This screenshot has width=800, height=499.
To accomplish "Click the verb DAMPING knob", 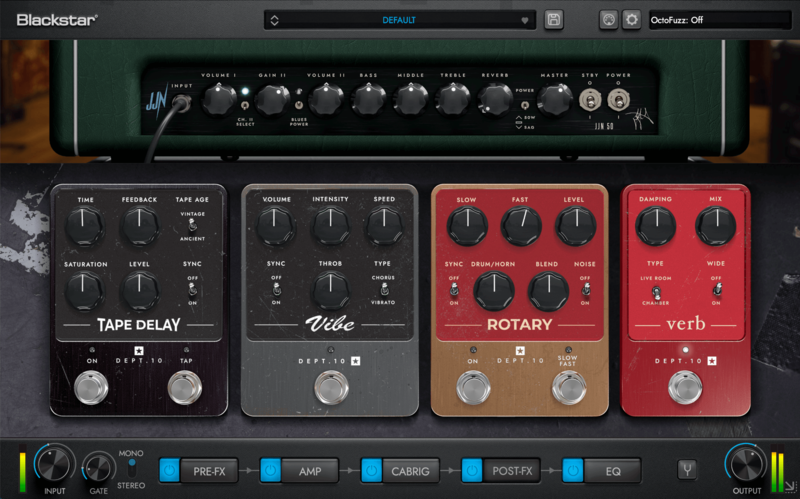I will tap(656, 226).
